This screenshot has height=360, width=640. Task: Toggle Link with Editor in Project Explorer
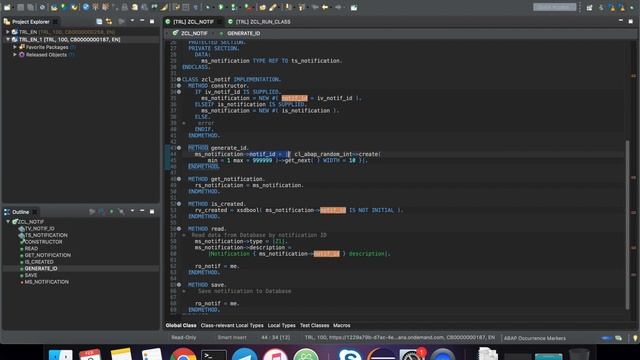[109, 21]
